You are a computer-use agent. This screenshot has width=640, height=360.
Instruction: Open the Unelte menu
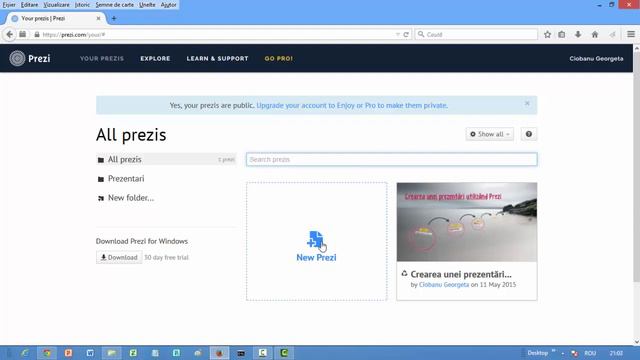[147, 5]
